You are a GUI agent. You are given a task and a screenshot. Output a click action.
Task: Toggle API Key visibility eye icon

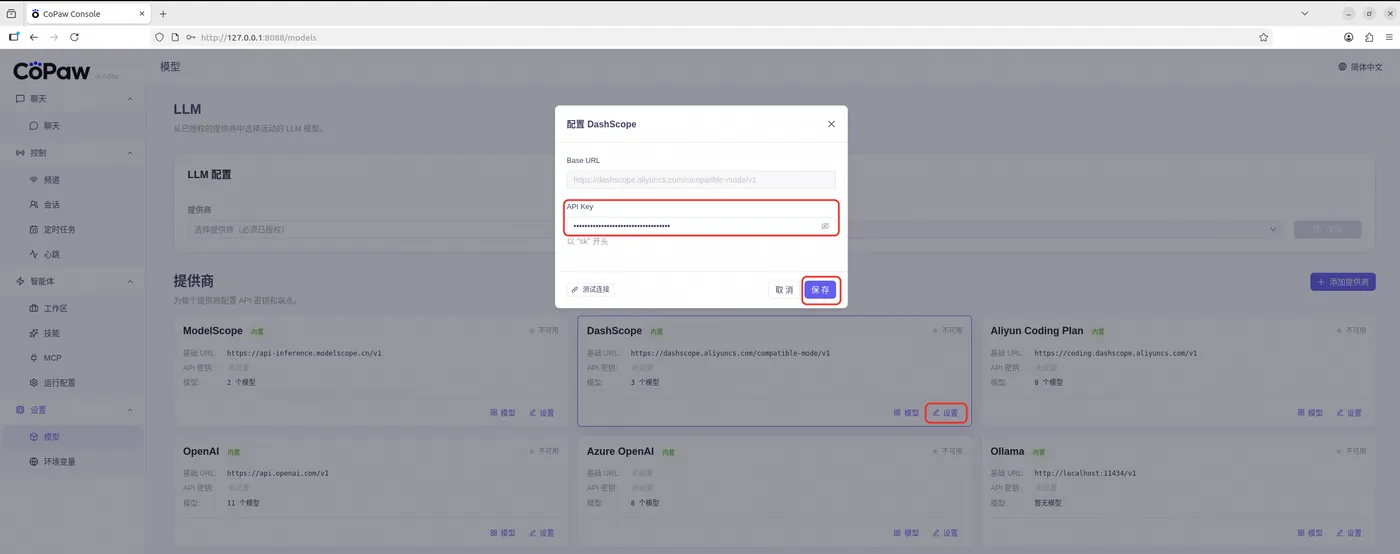[825, 226]
